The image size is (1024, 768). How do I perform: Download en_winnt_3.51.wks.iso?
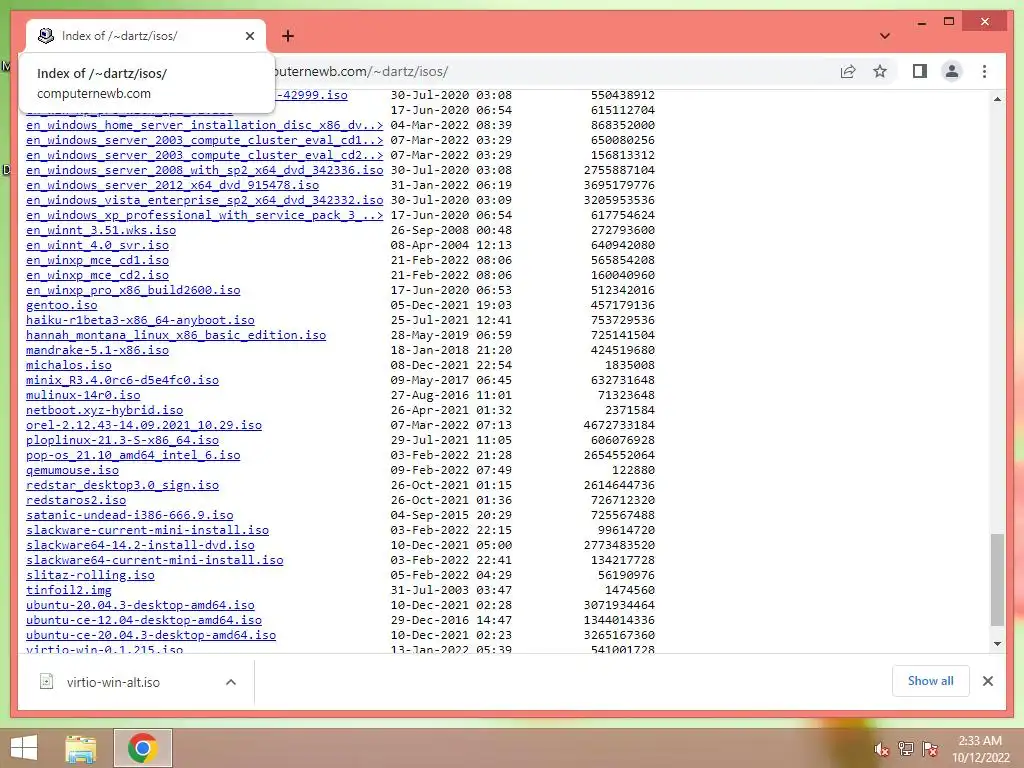101,230
